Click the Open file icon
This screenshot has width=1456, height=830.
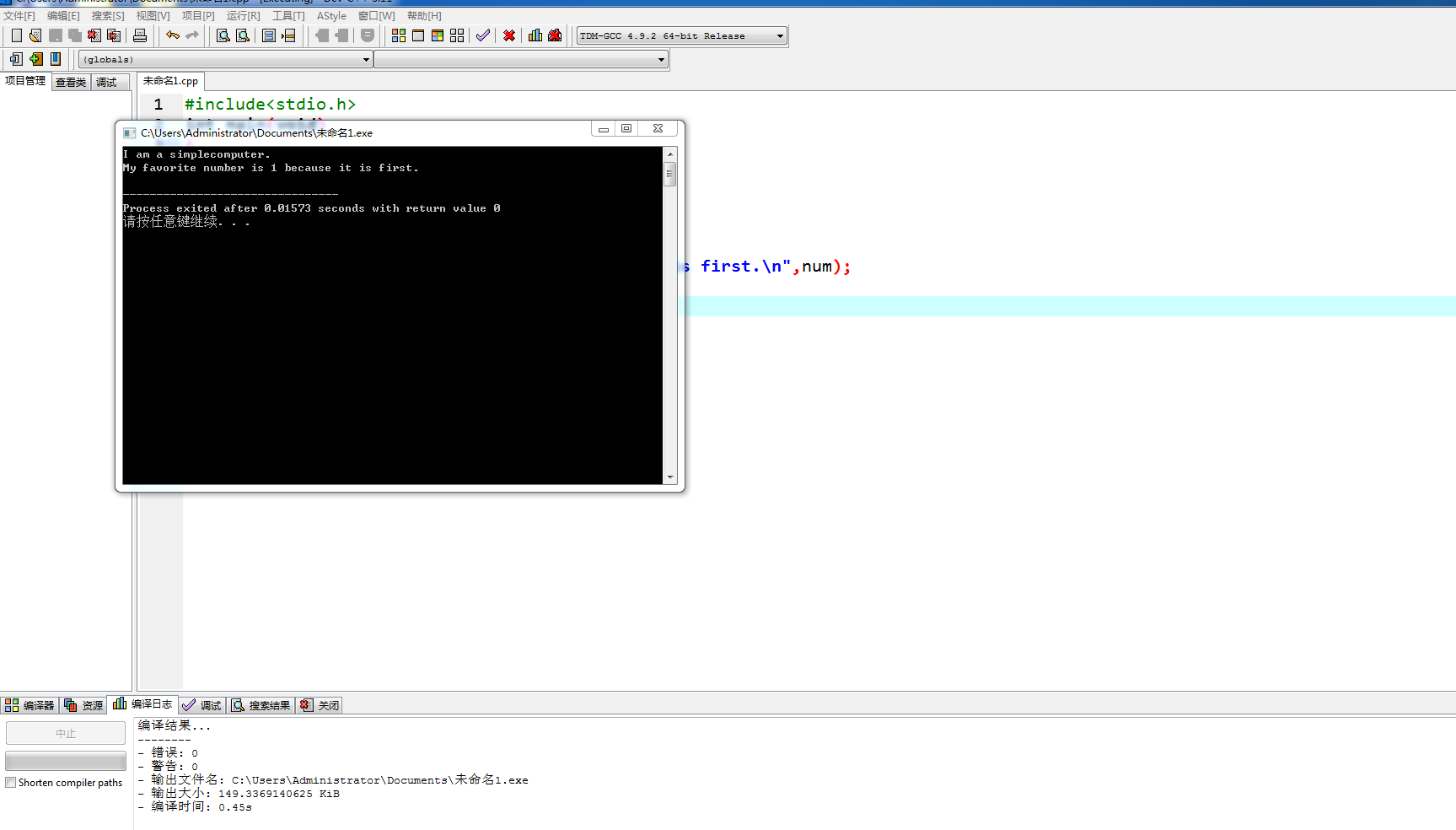35,35
